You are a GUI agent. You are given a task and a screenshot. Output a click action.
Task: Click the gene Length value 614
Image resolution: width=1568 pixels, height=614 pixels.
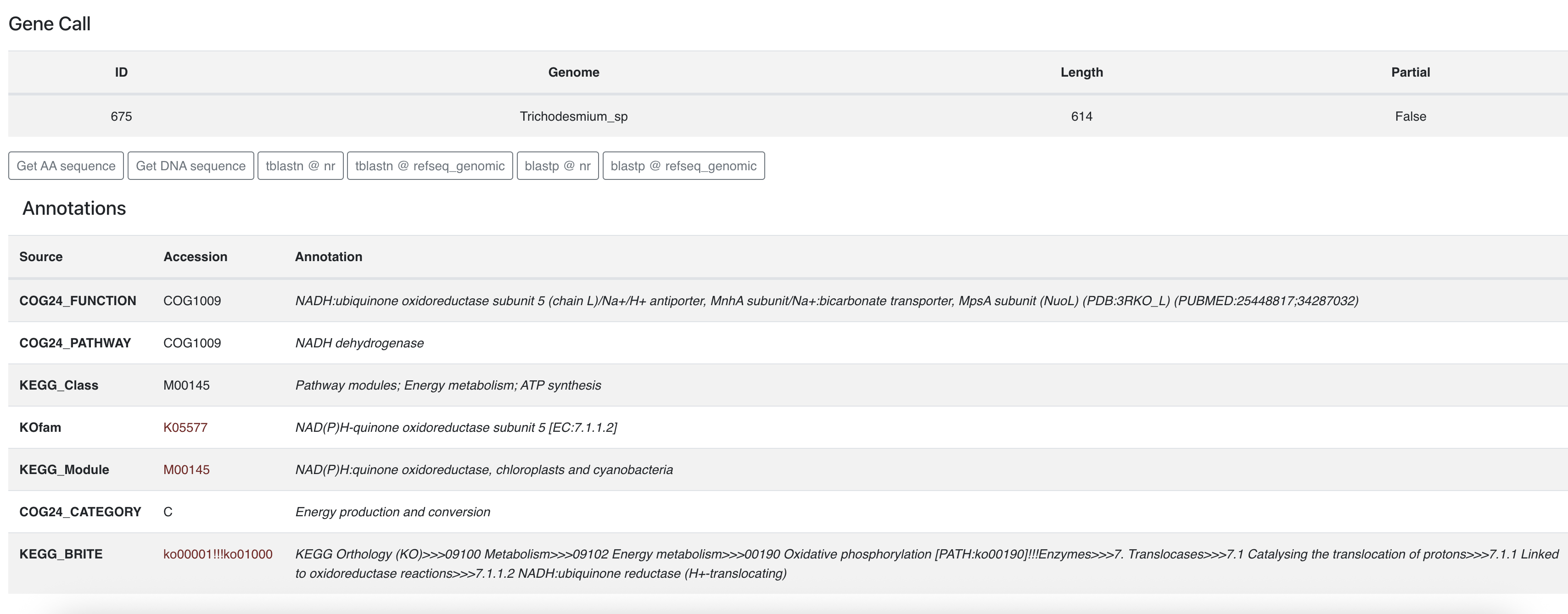[x=1081, y=116]
